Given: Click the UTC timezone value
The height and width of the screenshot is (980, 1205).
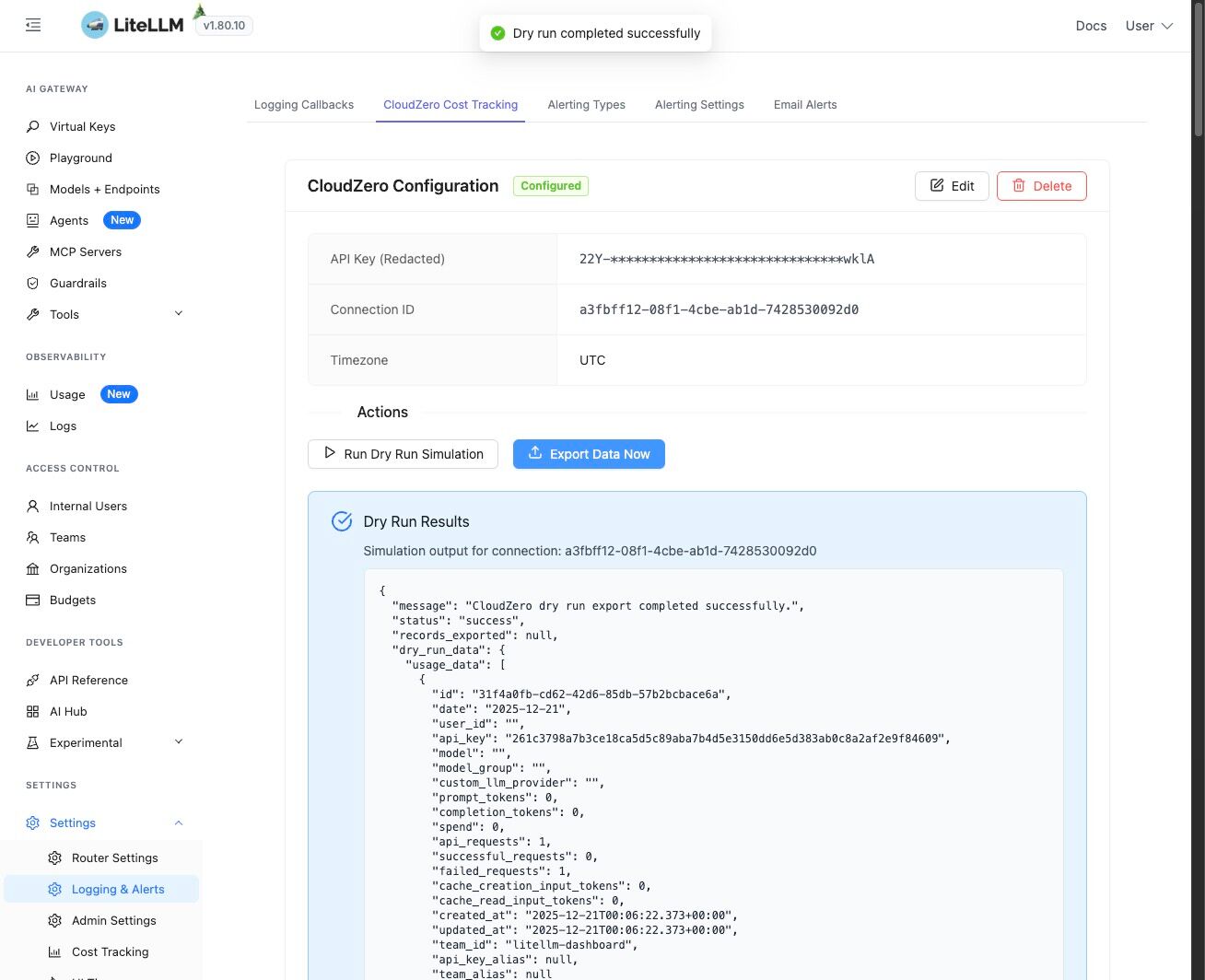Looking at the screenshot, I should (592, 360).
